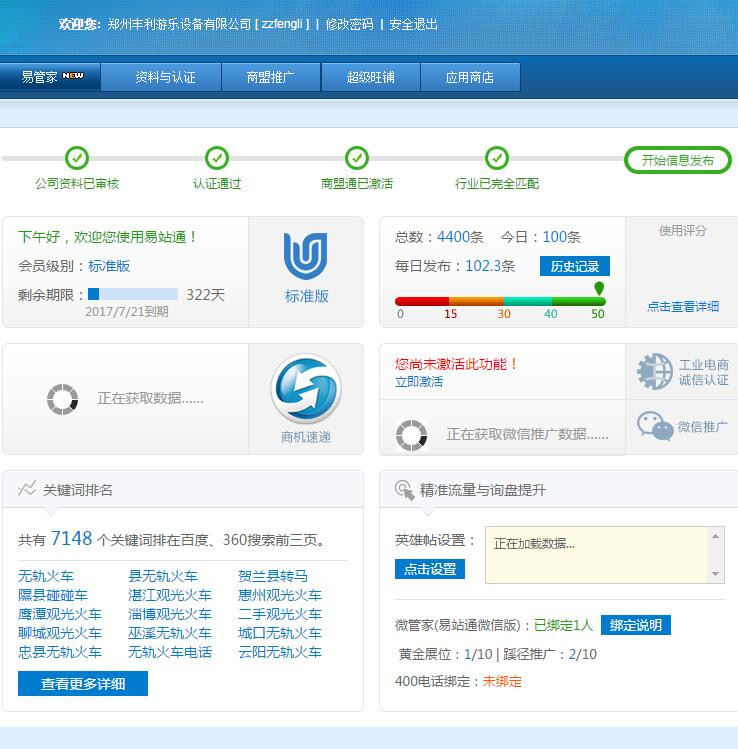Viewport: 738px width, 749px height.
Task: Click the green marker on score bar
Action: point(599,288)
